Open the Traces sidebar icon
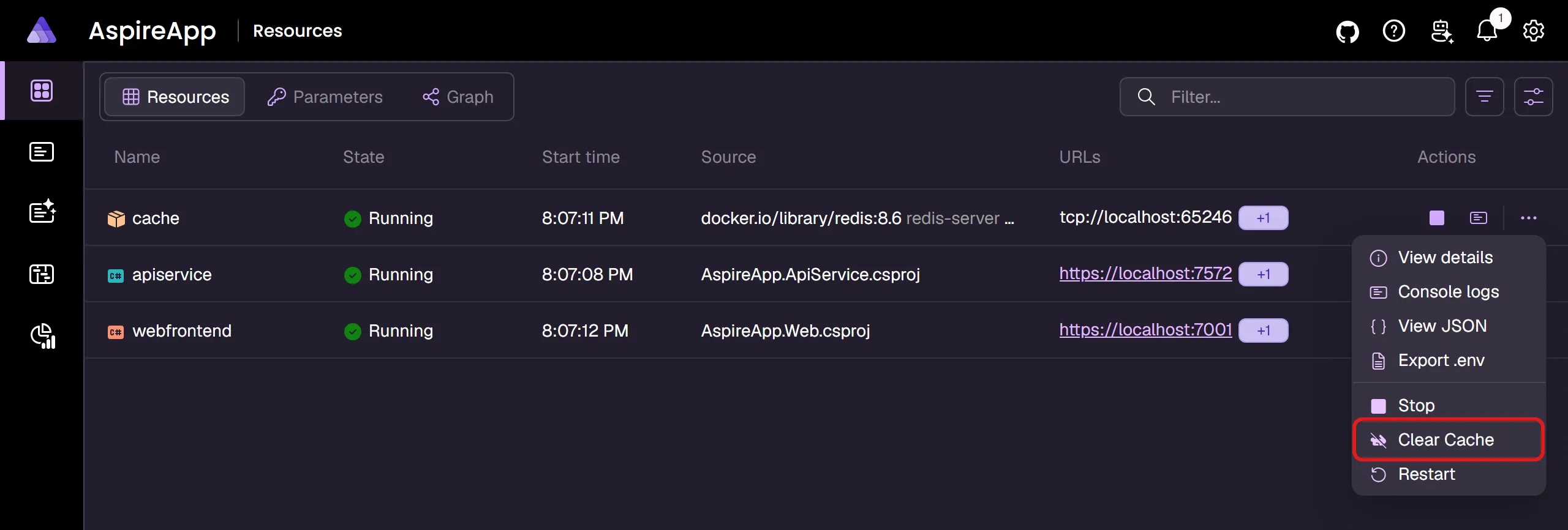This screenshot has height=530, width=1568. point(42,274)
